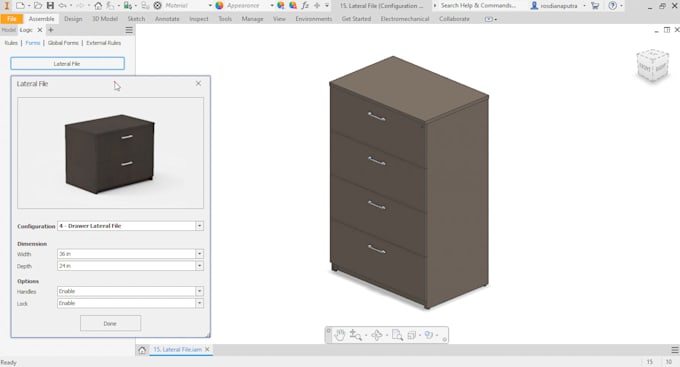Switch to the Rules tab in iLogic browser
Viewport: 680px width, 367px height.
[x=11, y=43]
